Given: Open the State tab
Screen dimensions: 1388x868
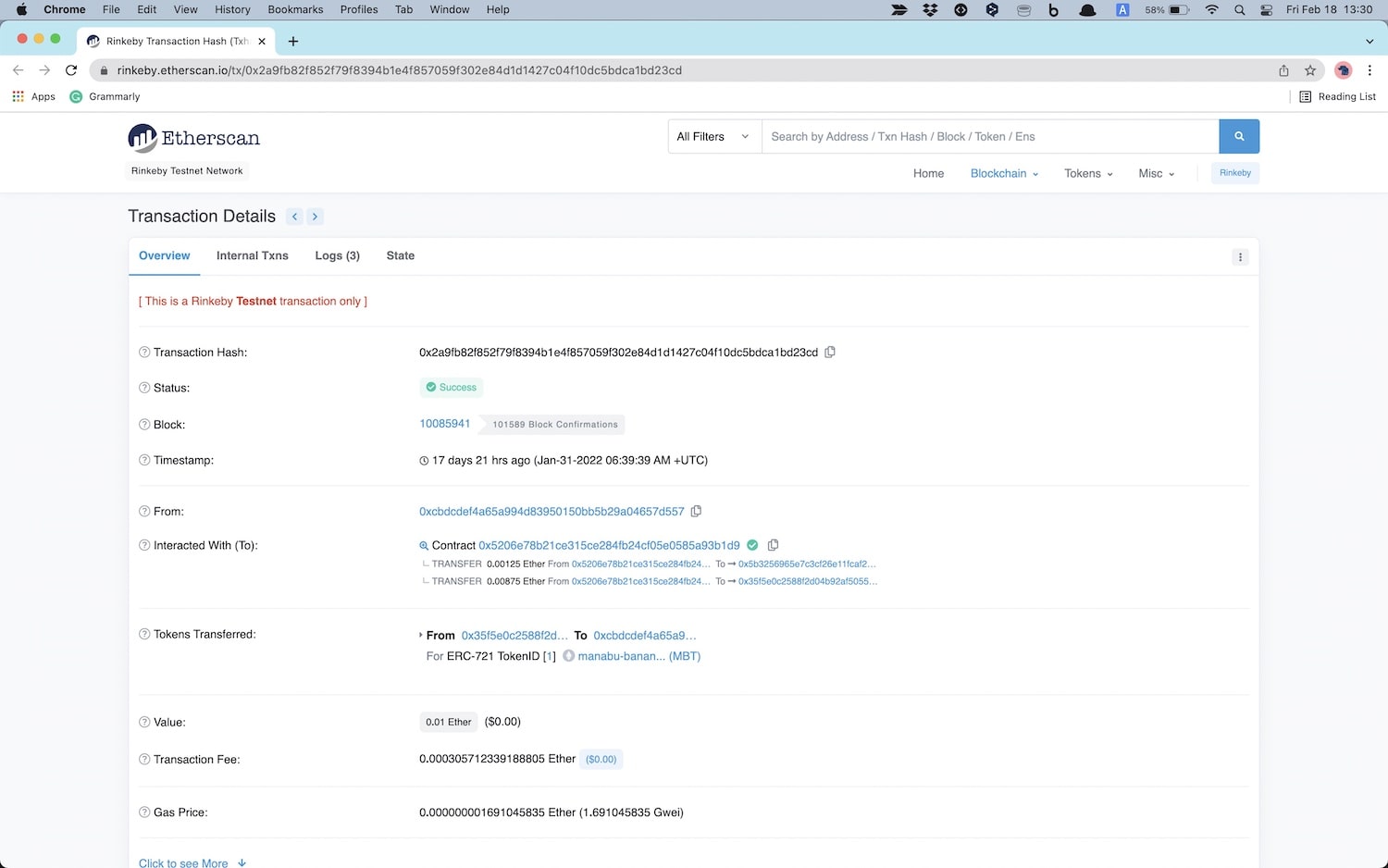Looking at the screenshot, I should pyautogui.click(x=401, y=255).
